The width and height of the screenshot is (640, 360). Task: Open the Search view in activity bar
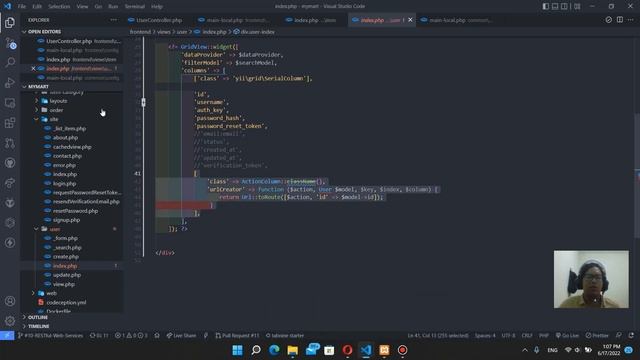tap(10, 62)
